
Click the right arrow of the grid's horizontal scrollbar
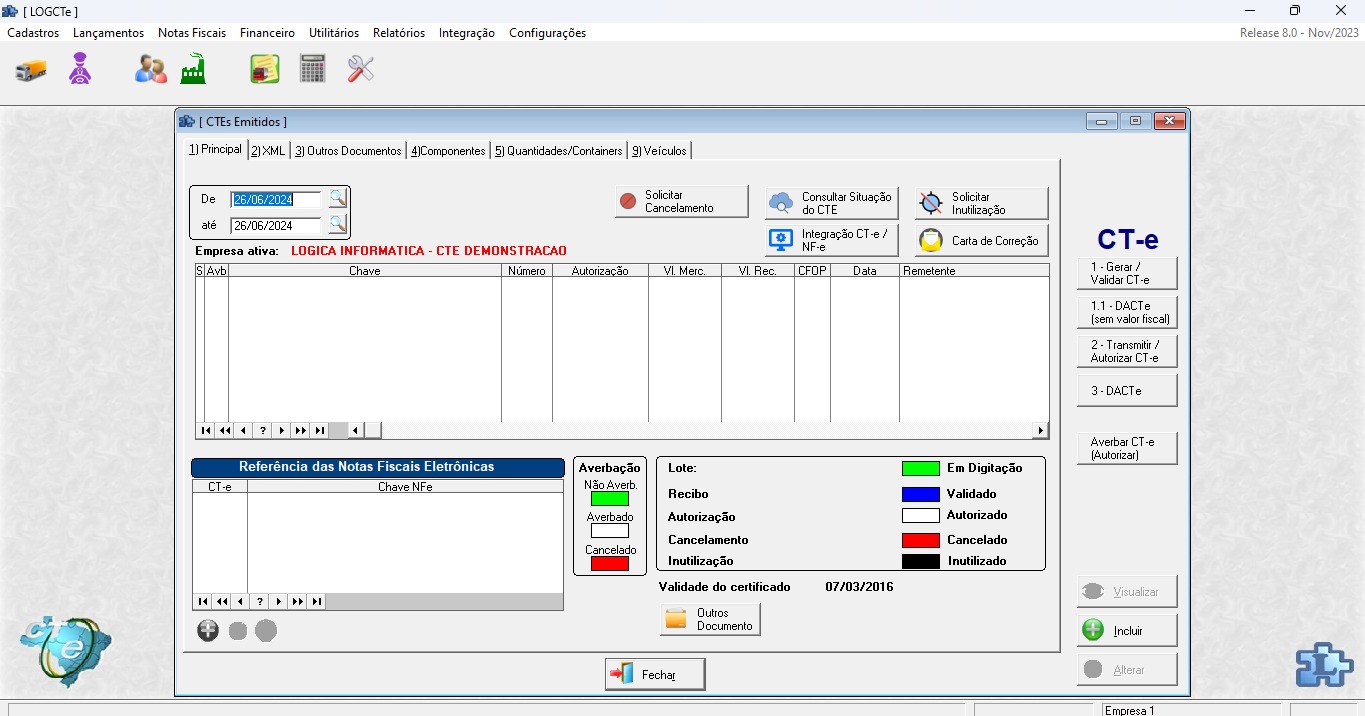(x=1041, y=431)
